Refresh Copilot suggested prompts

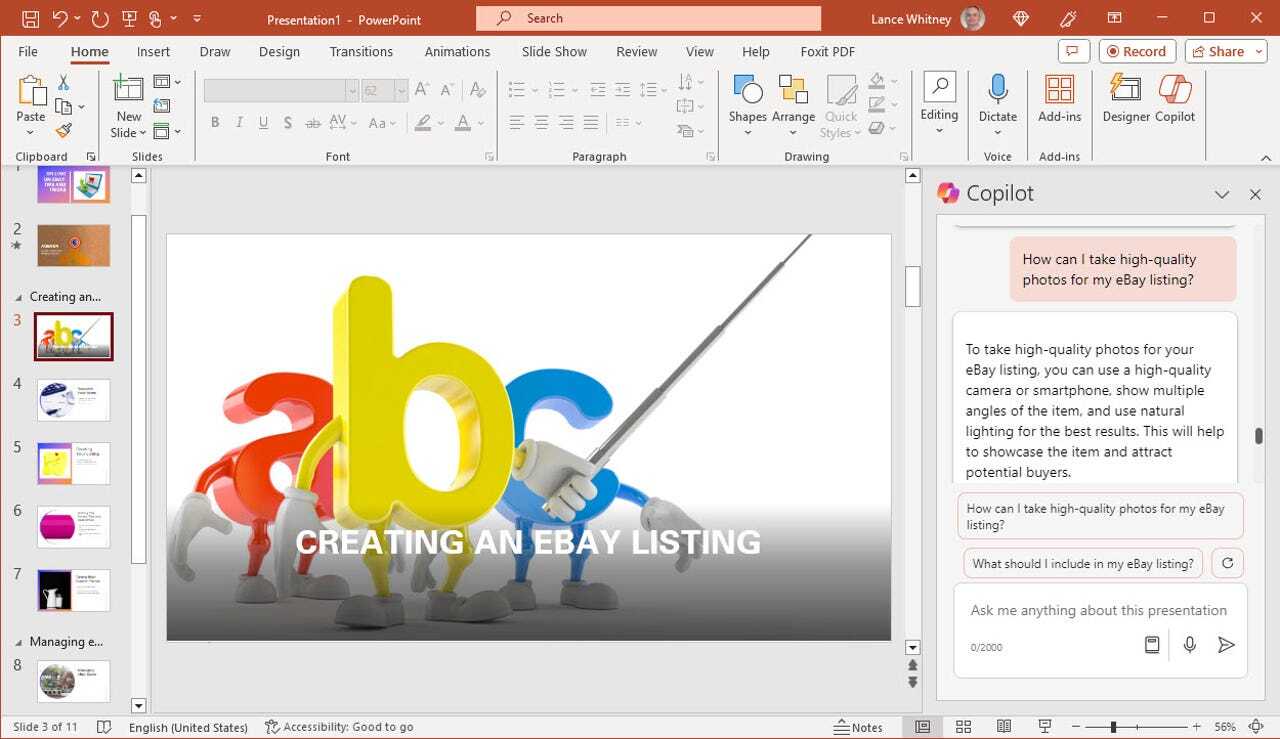(1227, 563)
